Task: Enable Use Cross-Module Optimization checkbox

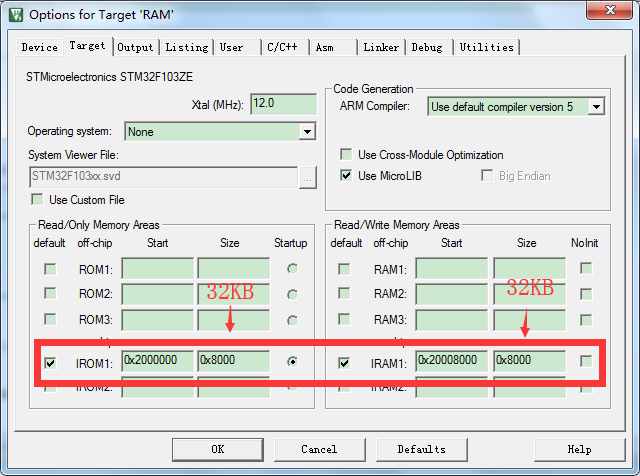Action: (346, 154)
